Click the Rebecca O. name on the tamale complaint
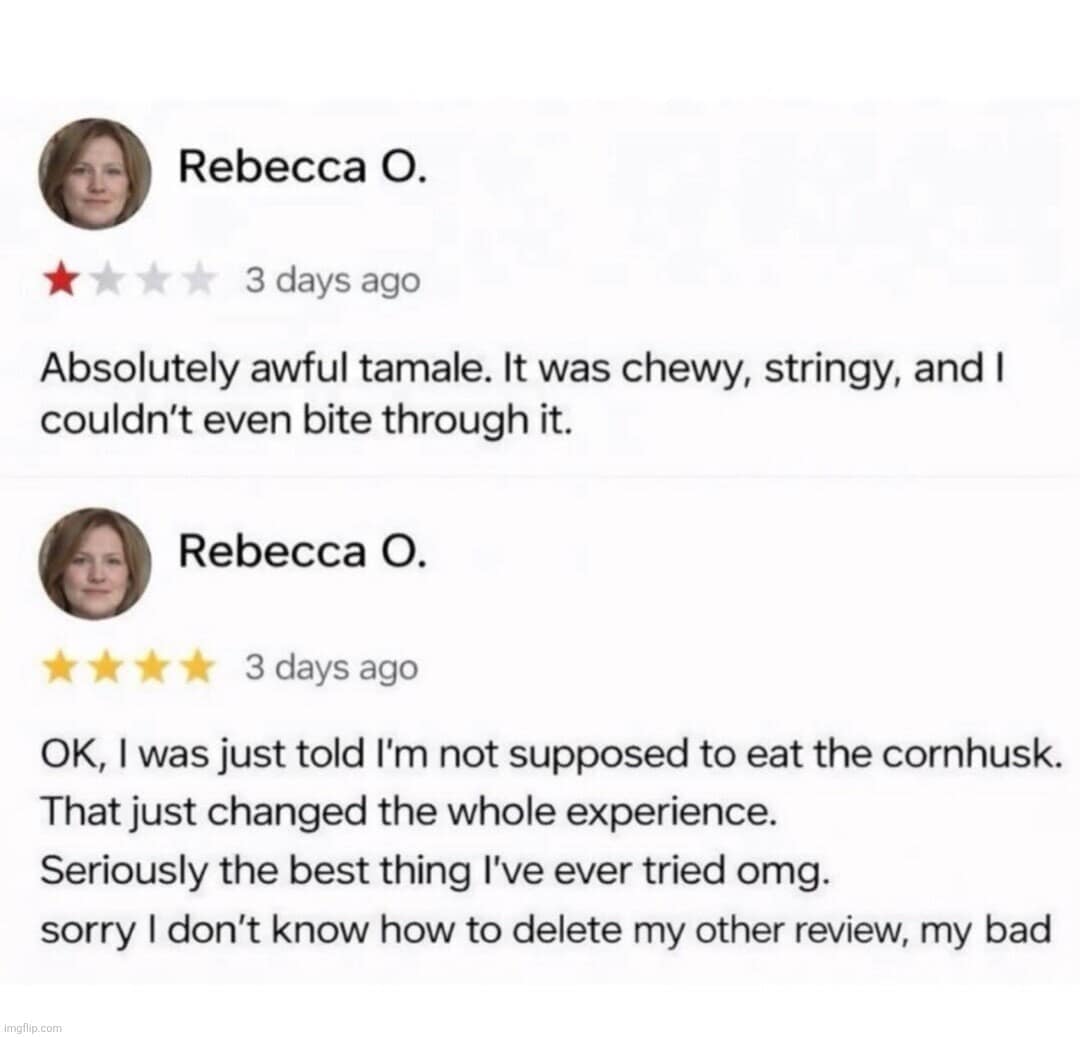This screenshot has width=1080, height=1037. coord(303,169)
